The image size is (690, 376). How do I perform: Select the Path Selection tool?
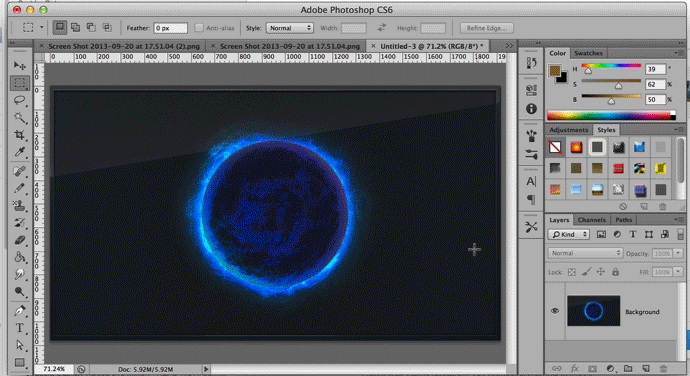click(19, 345)
